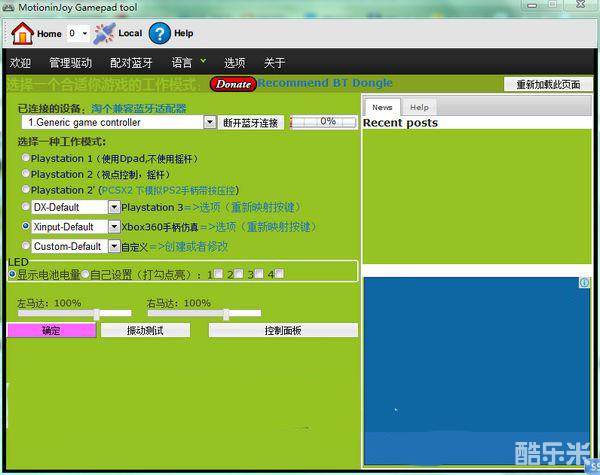This screenshot has width=600, height=475.
Task: Click the red Donate button
Action: click(x=233, y=84)
